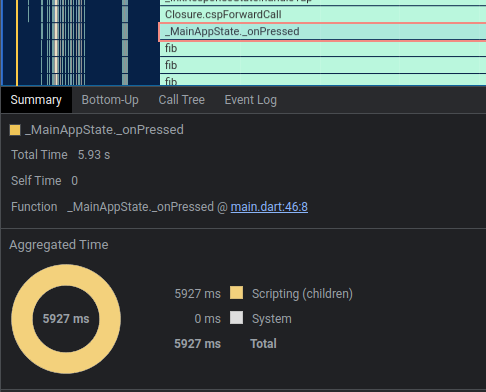The height and width of the screenshot is (392, 486).
Task: Switch to the Summary tab
Action: click(36, 100)
